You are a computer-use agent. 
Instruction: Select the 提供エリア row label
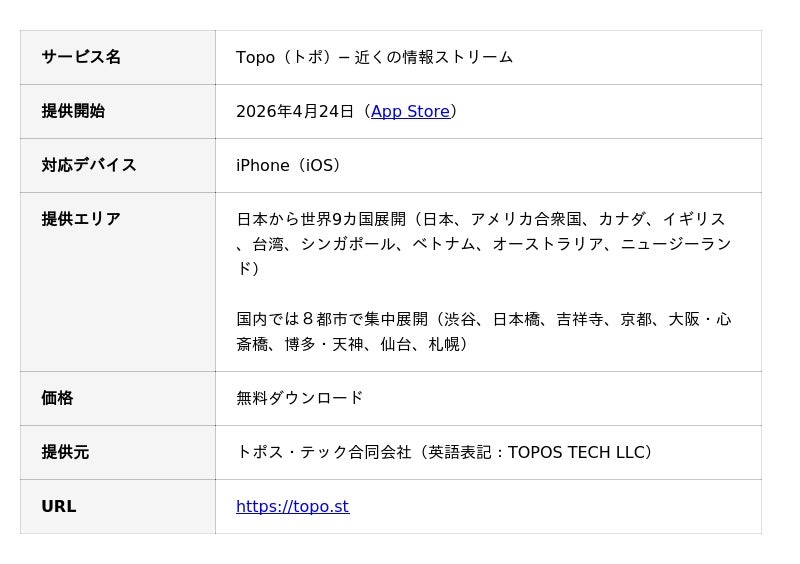[x=81, y=220]
